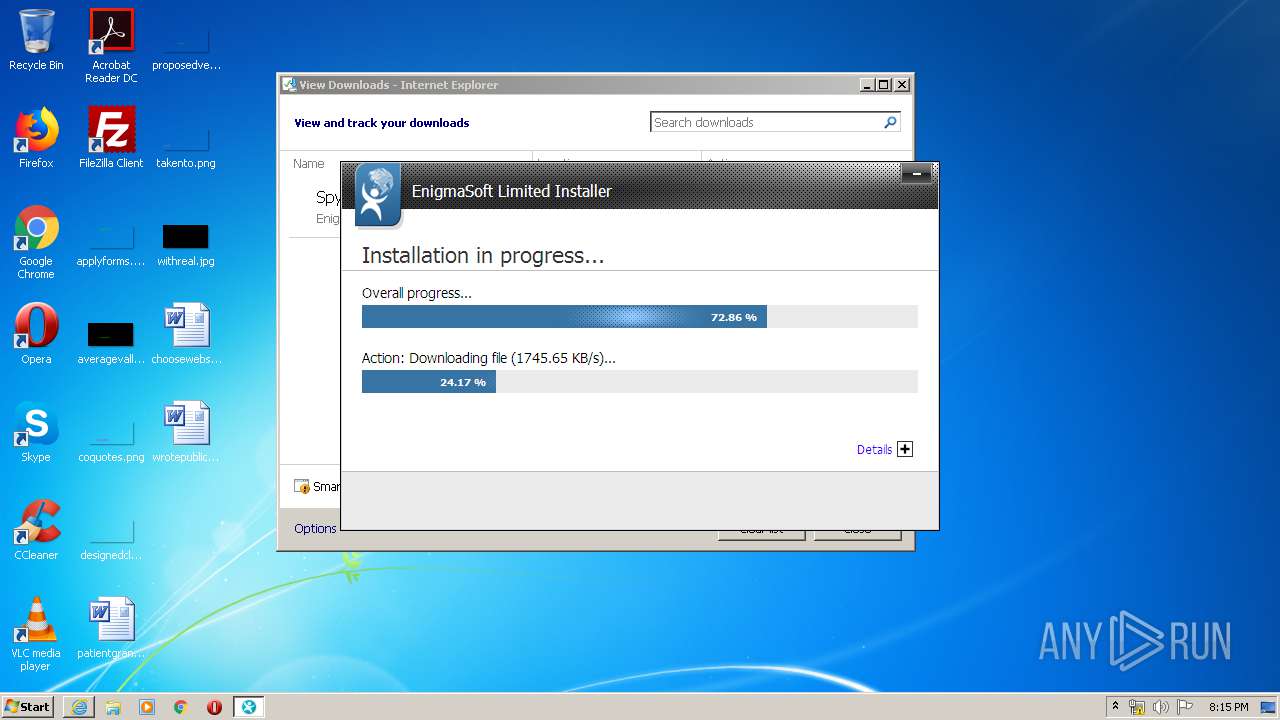Launch Firefox from the desktop
The height and width of the screenshot is (720, 1280).
(x=36, y=138)
